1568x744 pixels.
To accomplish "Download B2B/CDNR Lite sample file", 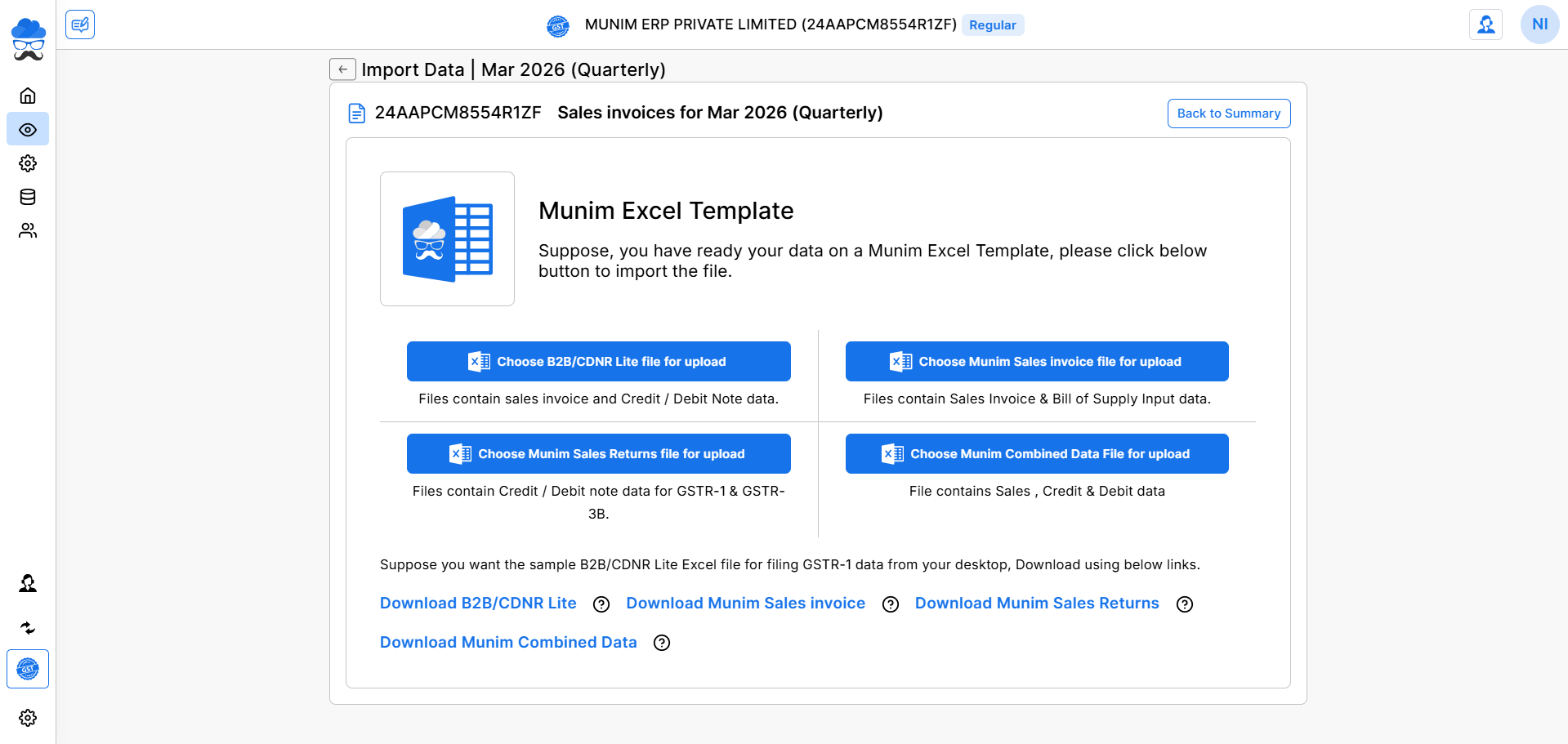I will pyautogui.click(x=478, y=604).
